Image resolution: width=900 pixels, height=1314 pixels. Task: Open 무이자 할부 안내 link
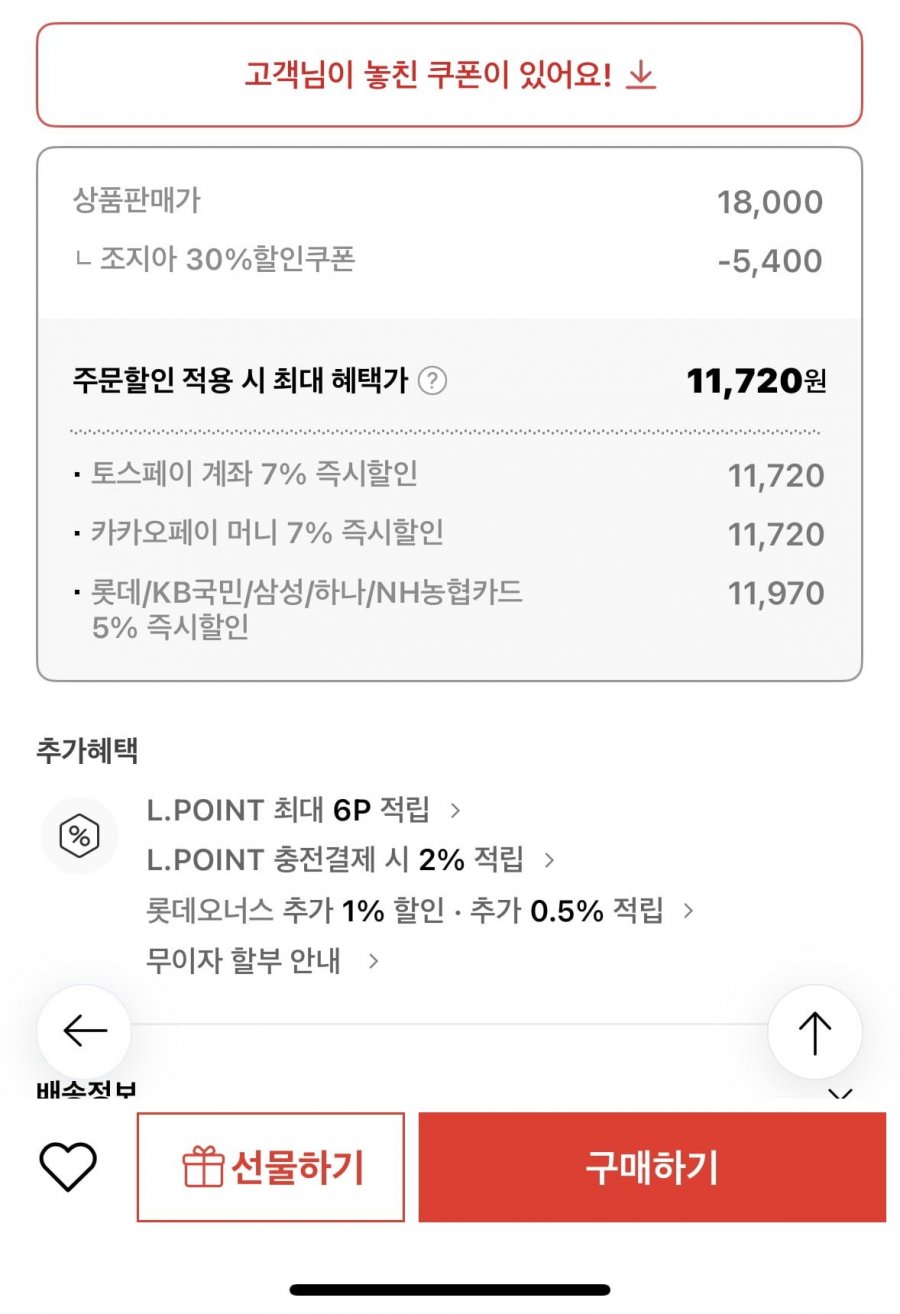coord(263,961)
